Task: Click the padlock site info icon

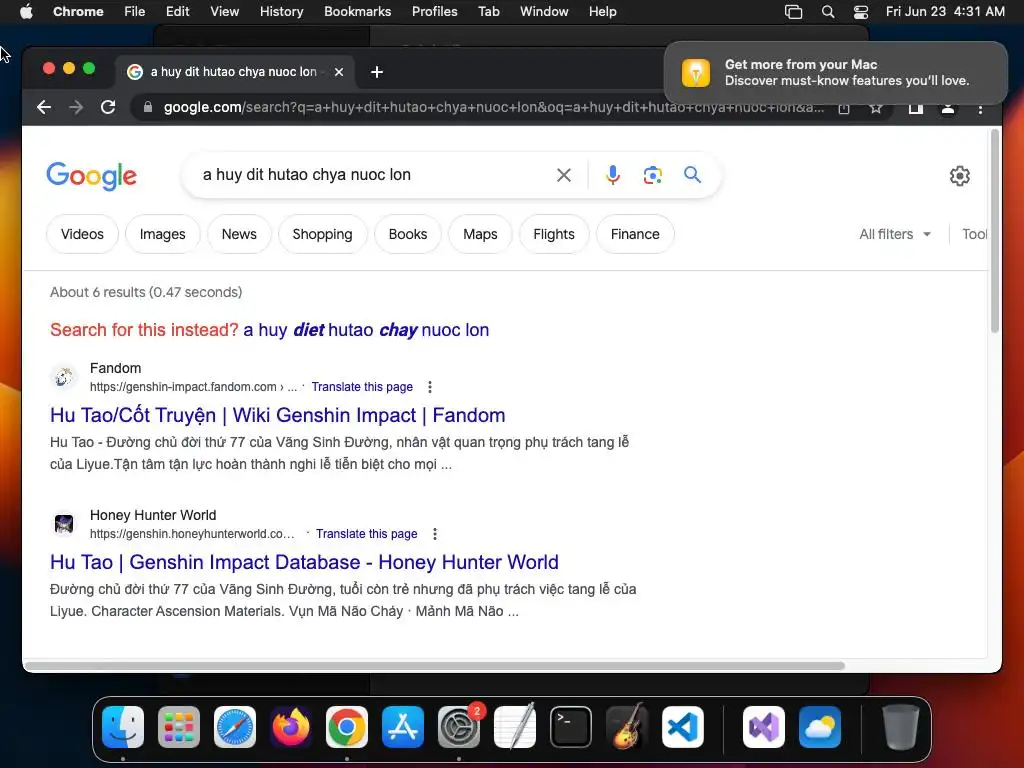Action: [148, 107]
